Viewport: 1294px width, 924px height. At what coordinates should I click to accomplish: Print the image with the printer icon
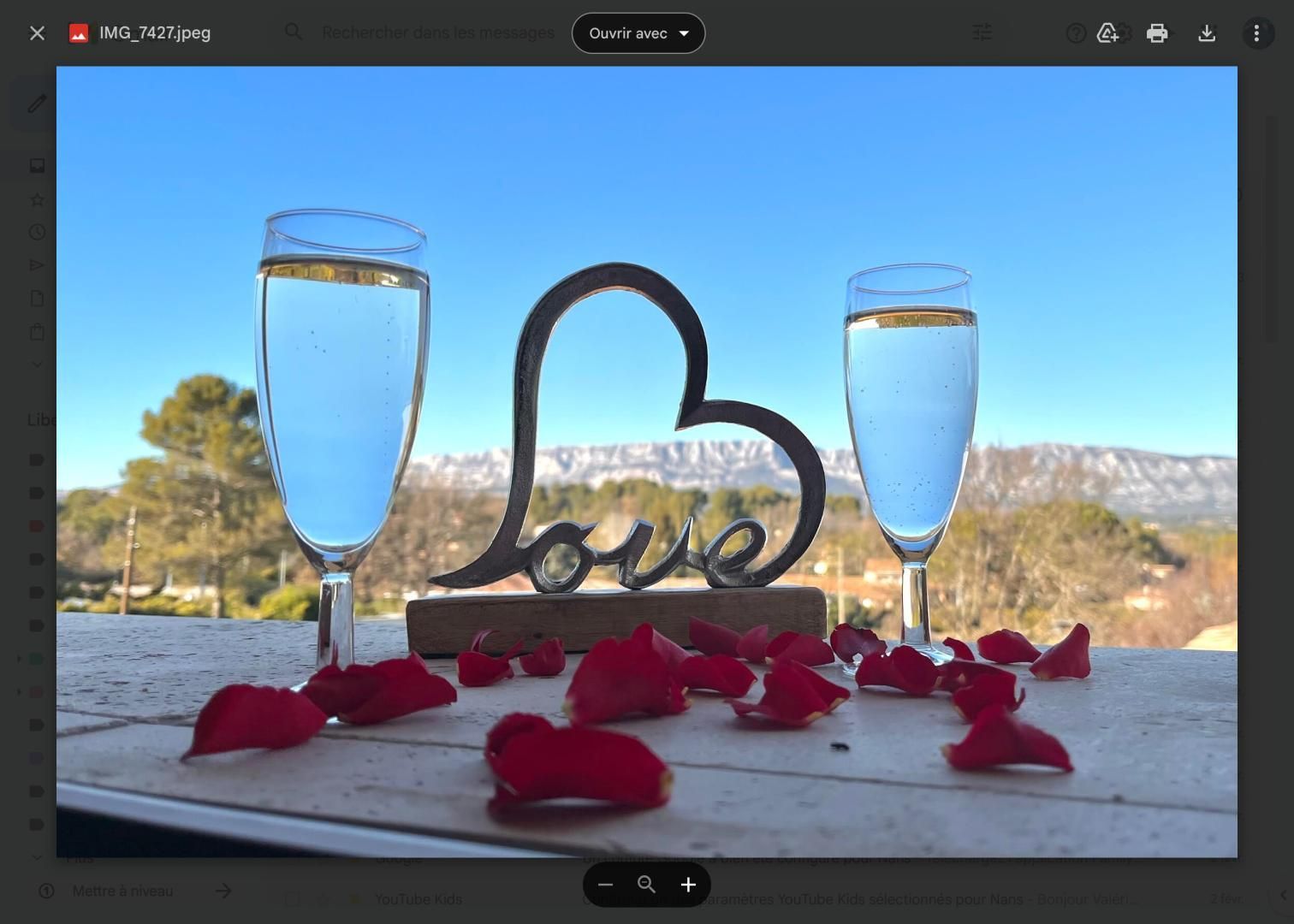coord(1157,33)
